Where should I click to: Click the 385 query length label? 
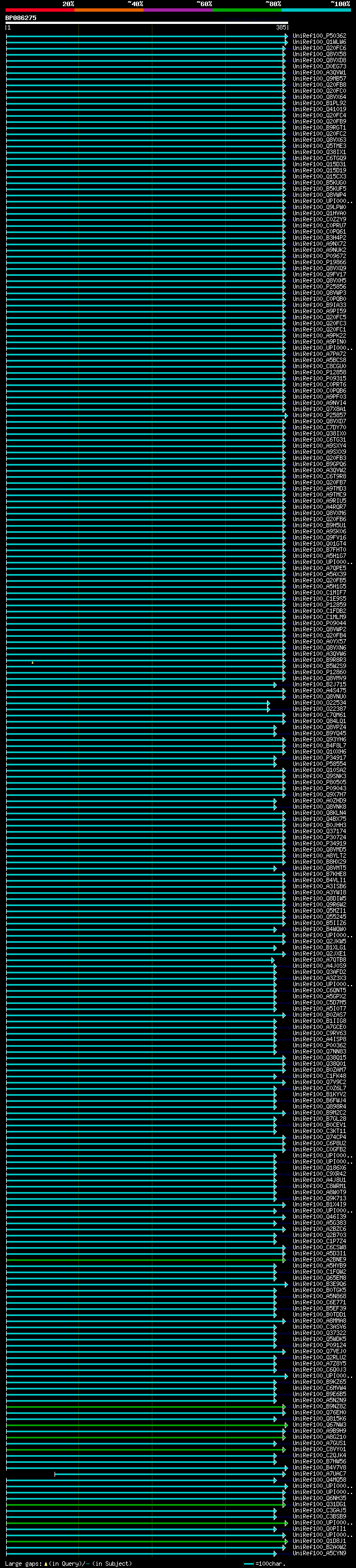pyautogui.click(x=281, y=27)
